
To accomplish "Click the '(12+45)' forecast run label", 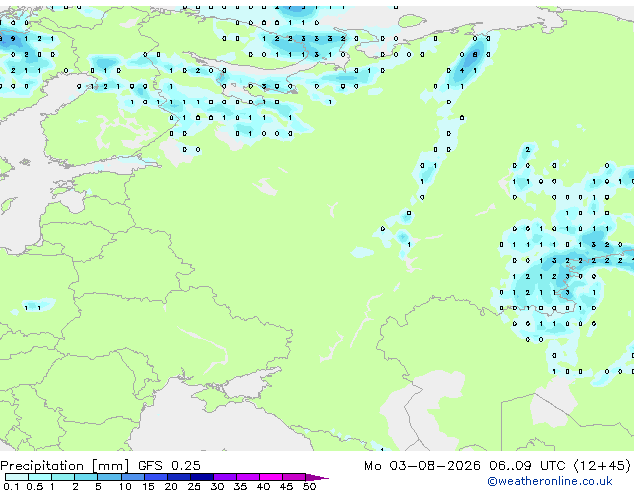I will 602,466.
